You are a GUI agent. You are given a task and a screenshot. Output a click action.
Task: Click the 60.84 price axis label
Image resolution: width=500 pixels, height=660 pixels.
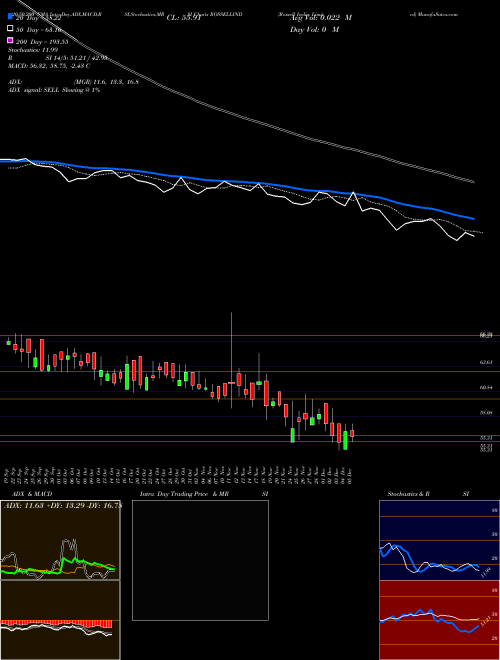[x=486, y=387]
